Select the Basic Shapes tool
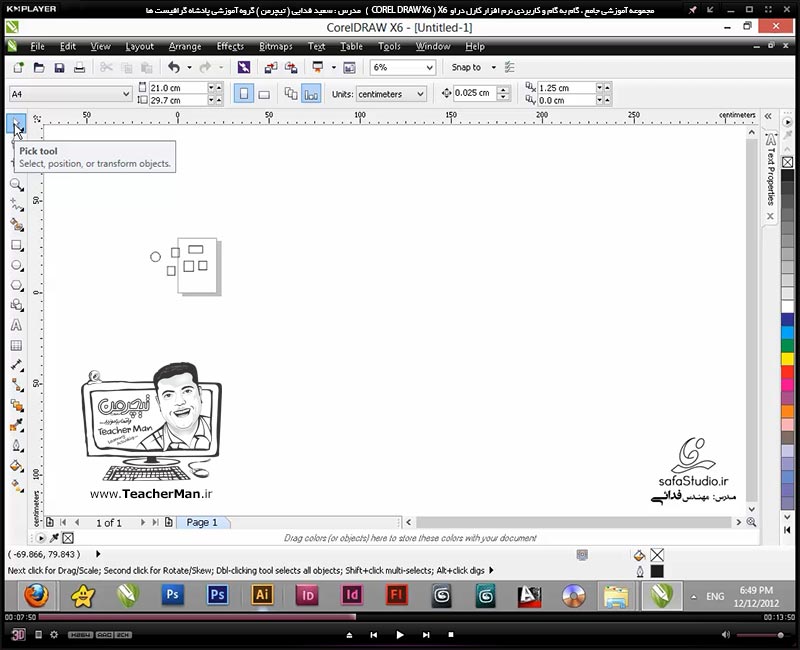800x650 pixels. pyautogui.click(x=16, y=305)
